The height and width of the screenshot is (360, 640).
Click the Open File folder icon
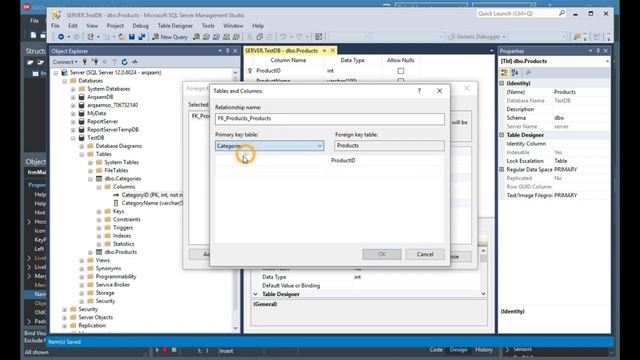point(122,37)
